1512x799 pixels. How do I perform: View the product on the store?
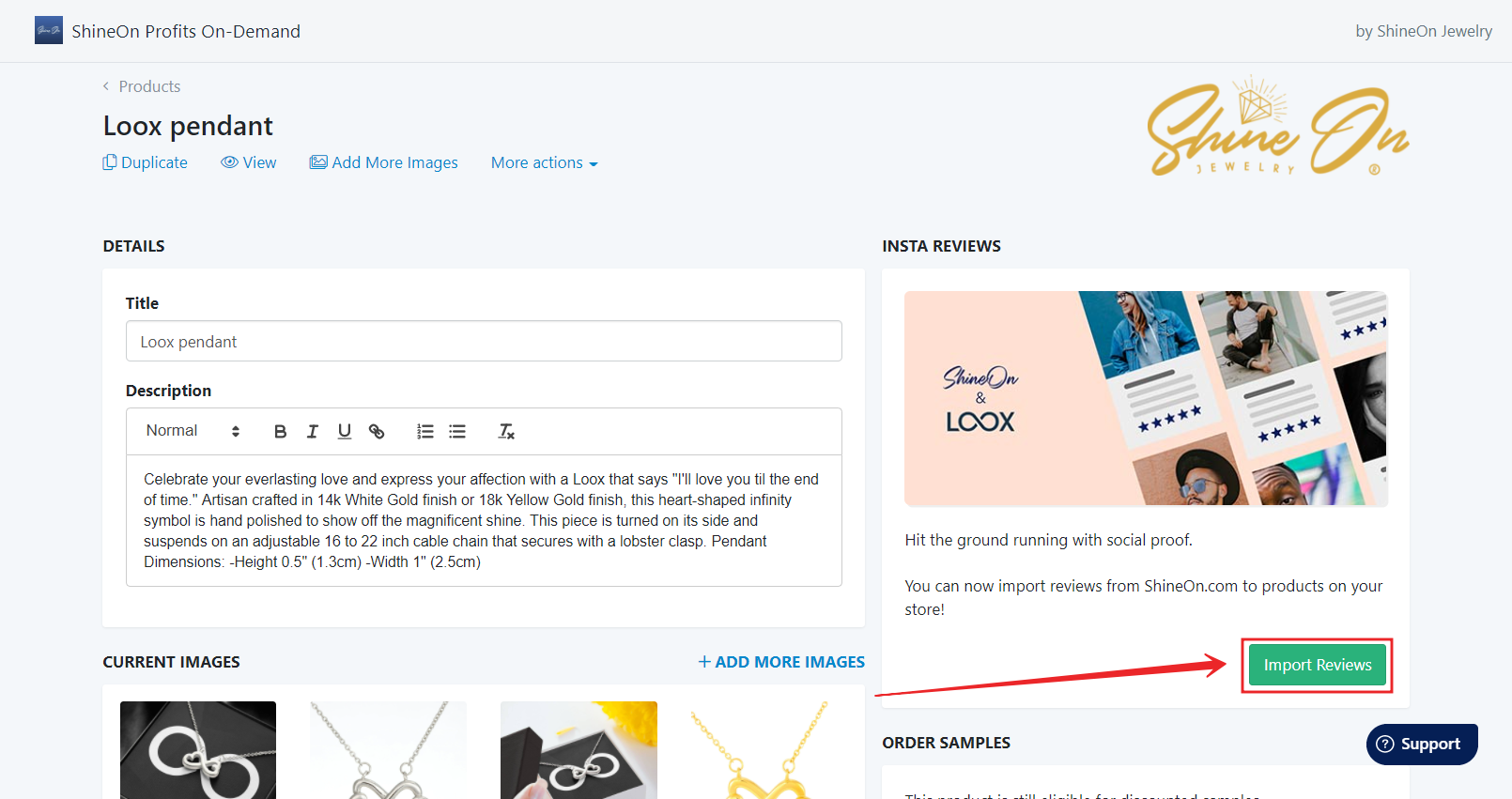[248, 162]
